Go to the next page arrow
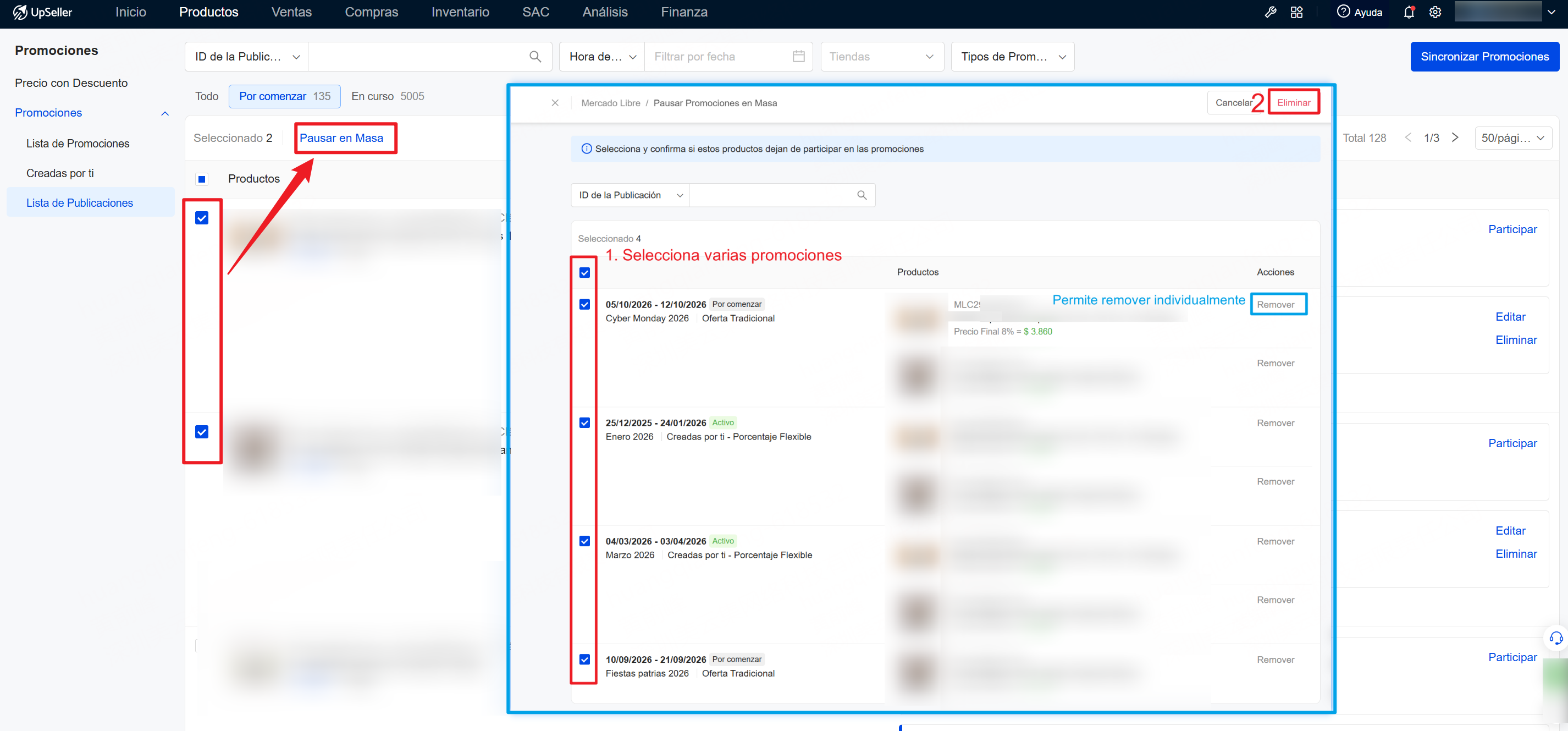The image size is (1568, 731). [1455, 138]
